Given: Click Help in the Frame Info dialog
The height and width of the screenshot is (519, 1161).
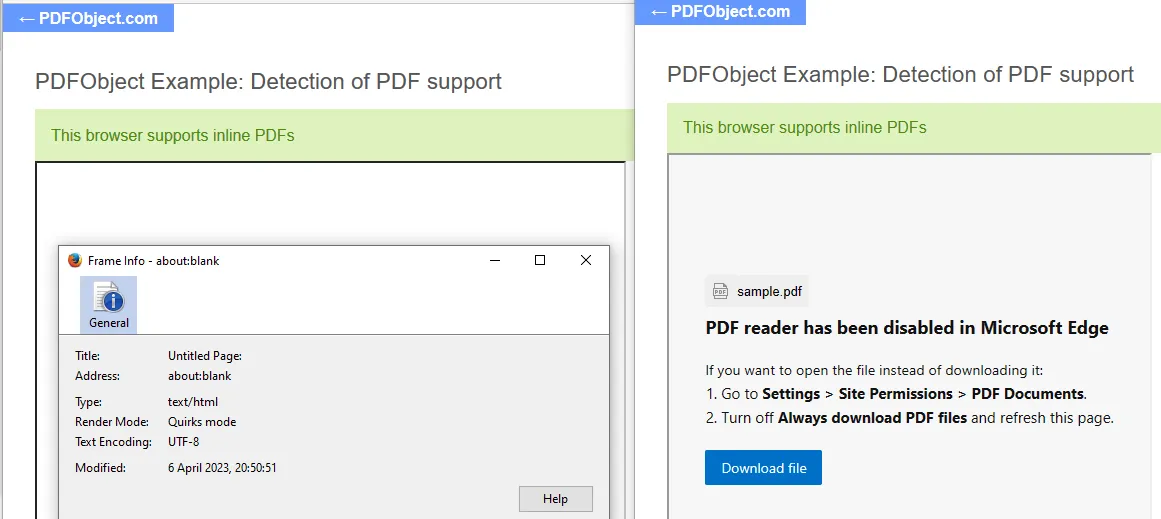Looking at the screenshot, I should (555, 499).
